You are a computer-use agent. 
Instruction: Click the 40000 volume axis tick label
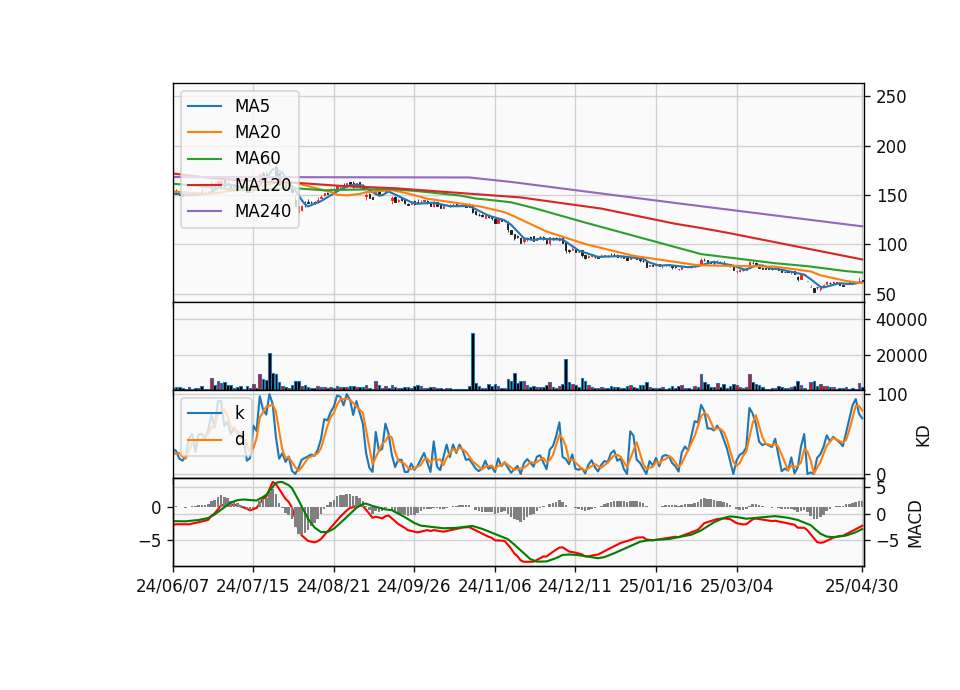(x=901, y=320)
